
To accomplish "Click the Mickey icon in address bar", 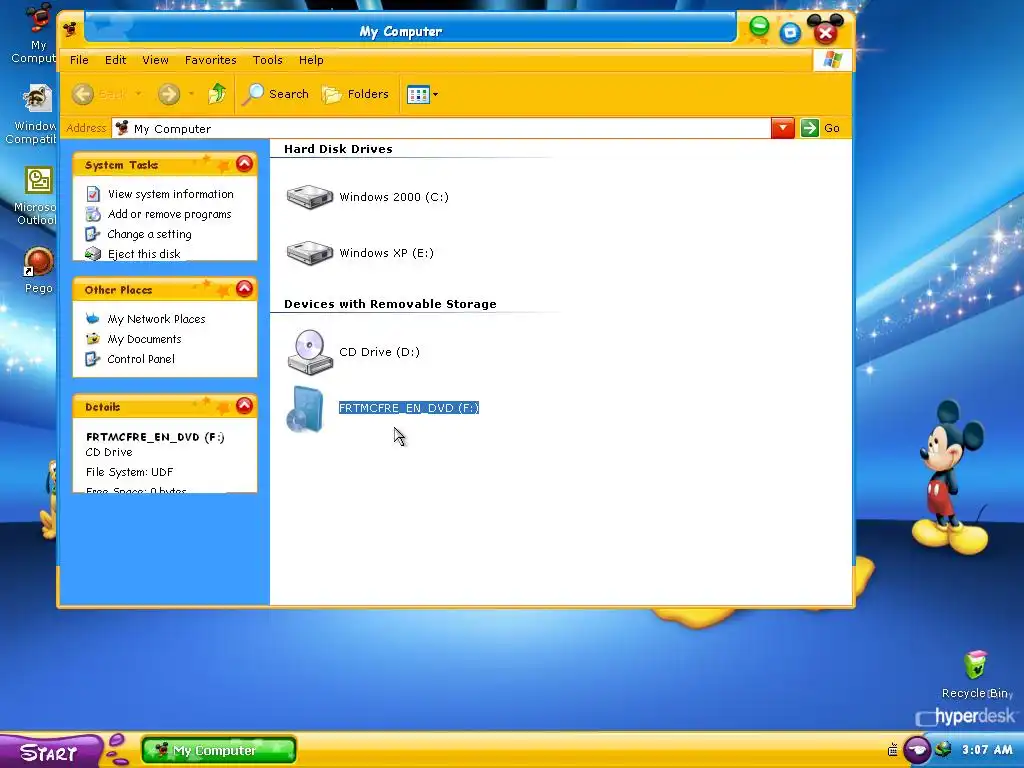I will pos(122,128).
